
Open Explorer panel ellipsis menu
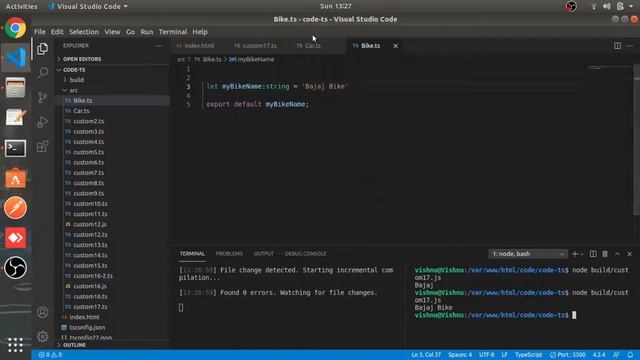159,46
